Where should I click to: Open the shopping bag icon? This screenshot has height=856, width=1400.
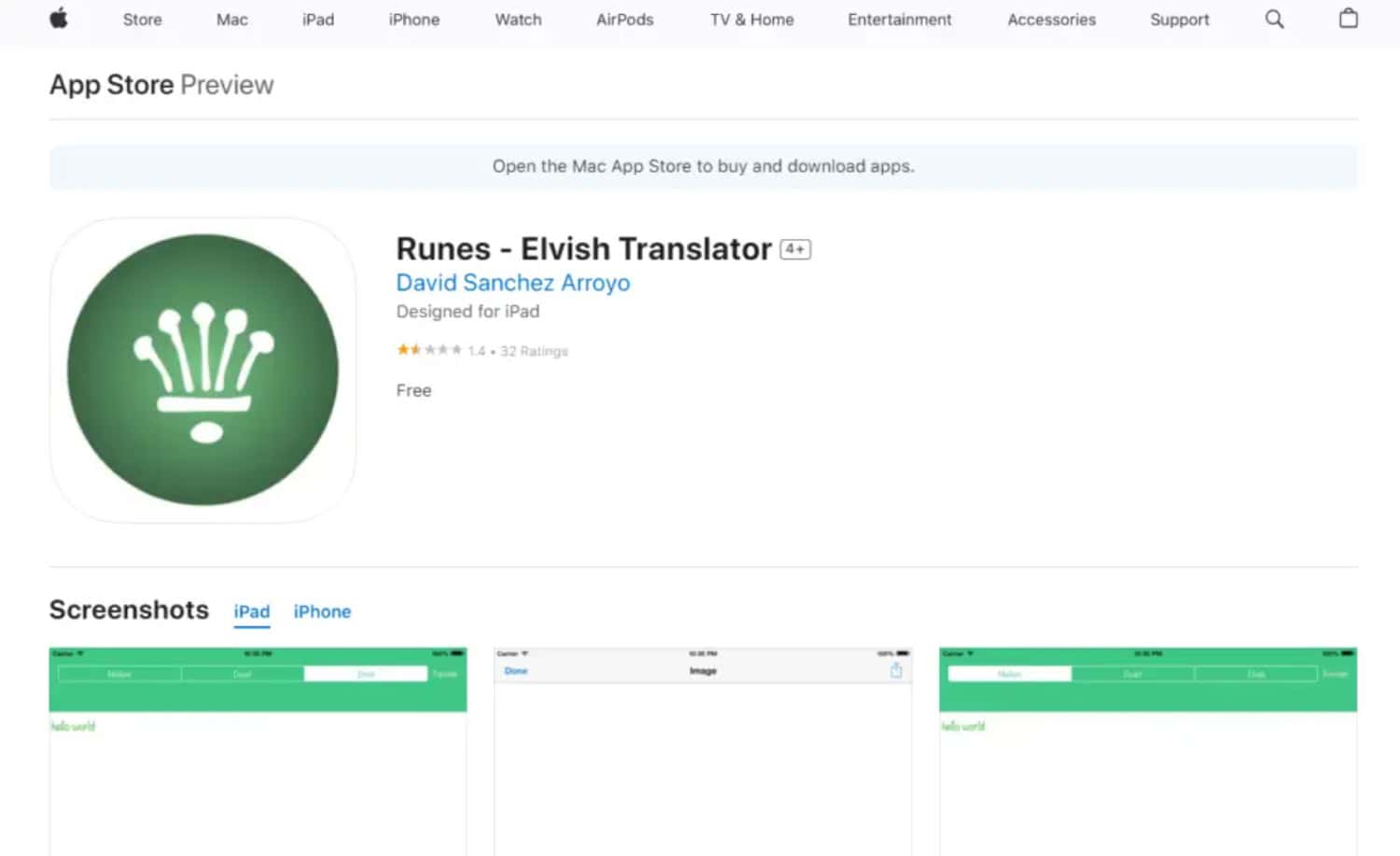[x=1348, y=19]
